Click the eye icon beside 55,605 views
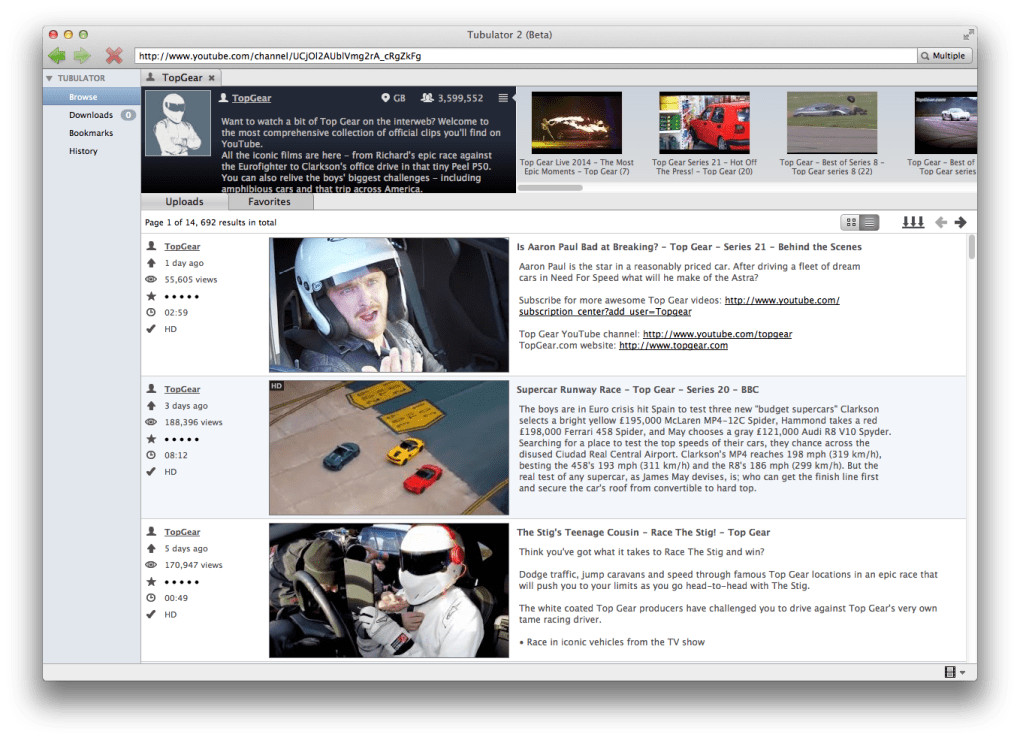Screen dimensions: 1020x740 pyautogui.click(x=151, y=280)
